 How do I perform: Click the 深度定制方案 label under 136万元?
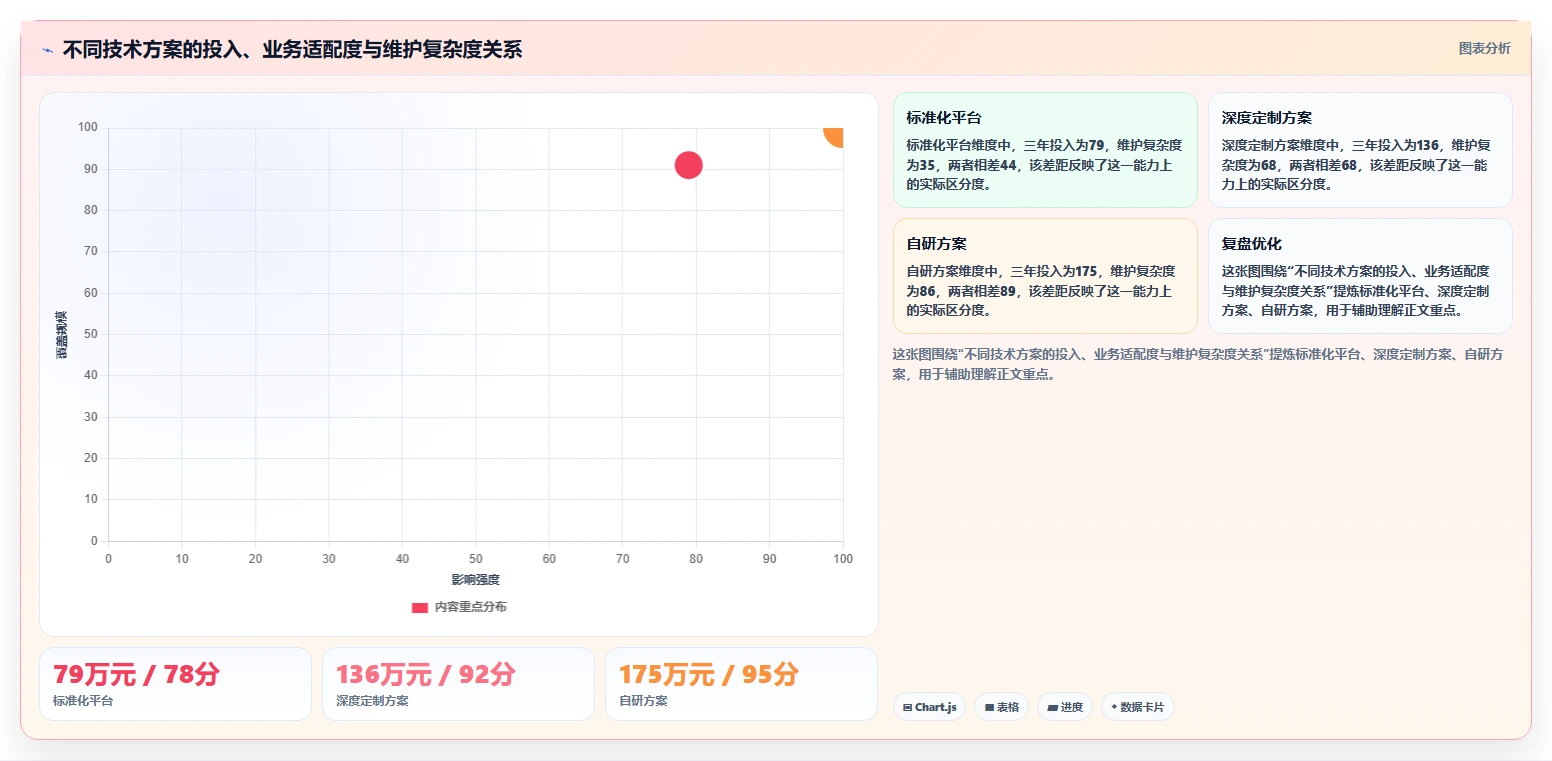point(372,701)
